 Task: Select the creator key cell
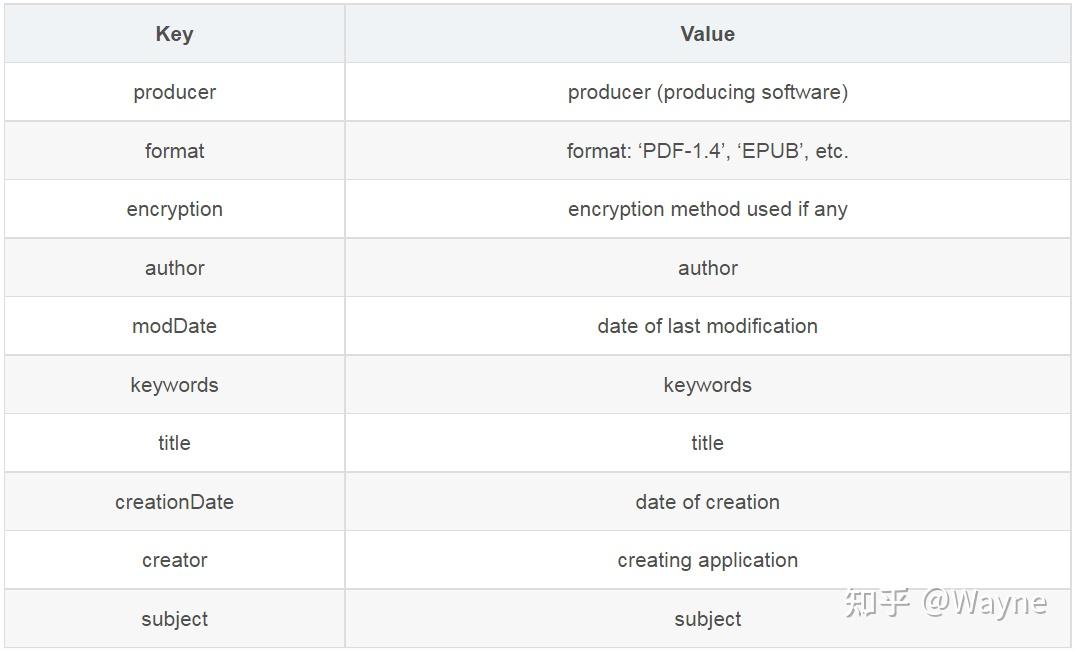coord(174,560)
